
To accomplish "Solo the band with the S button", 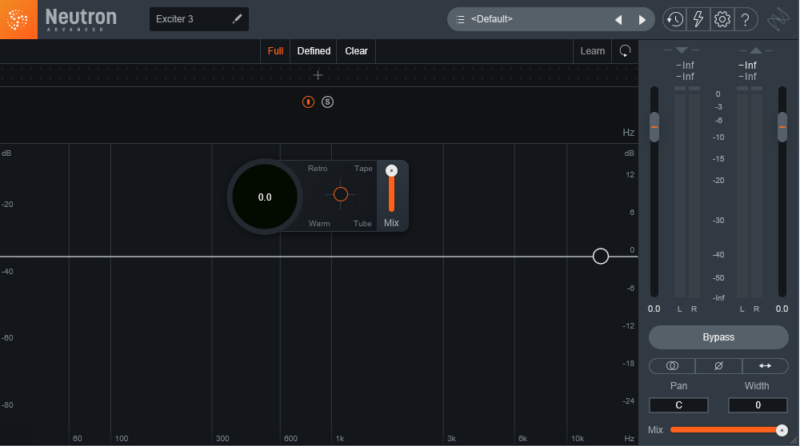I will click(327, 102).
